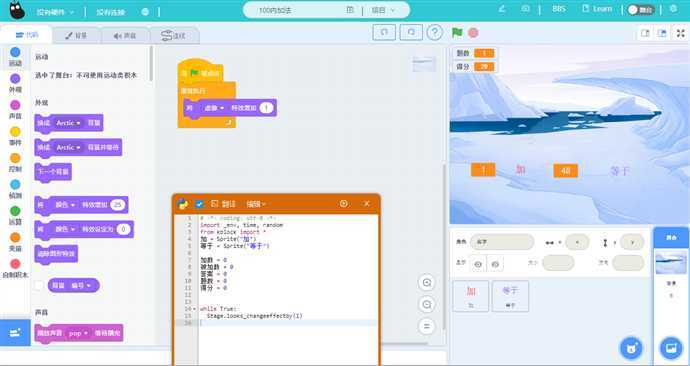Click the when-flag-clicked hat block
This screenshot has width=690, height=366.
tap(200, 72)
